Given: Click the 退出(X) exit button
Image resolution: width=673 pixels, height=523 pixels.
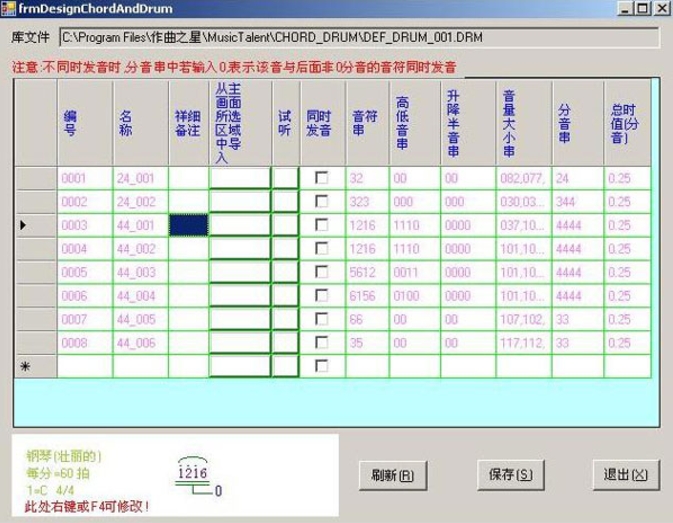Looking at the screenshot, I should pos(626,475).
